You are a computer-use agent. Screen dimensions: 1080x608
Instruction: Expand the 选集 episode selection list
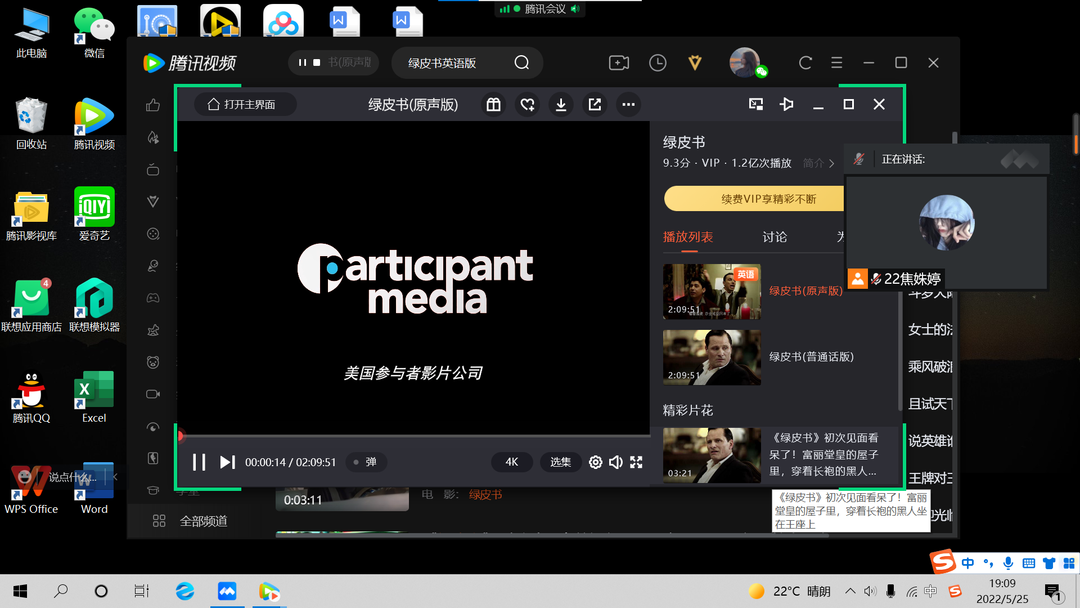[560, 462]
